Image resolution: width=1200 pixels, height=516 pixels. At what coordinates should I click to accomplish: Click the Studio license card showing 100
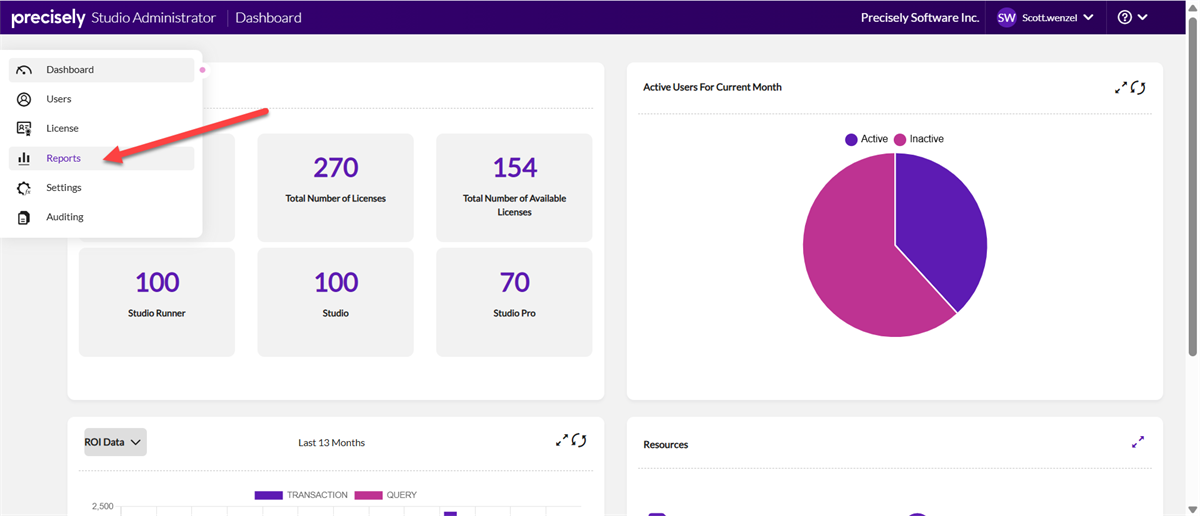pos(336,302)
